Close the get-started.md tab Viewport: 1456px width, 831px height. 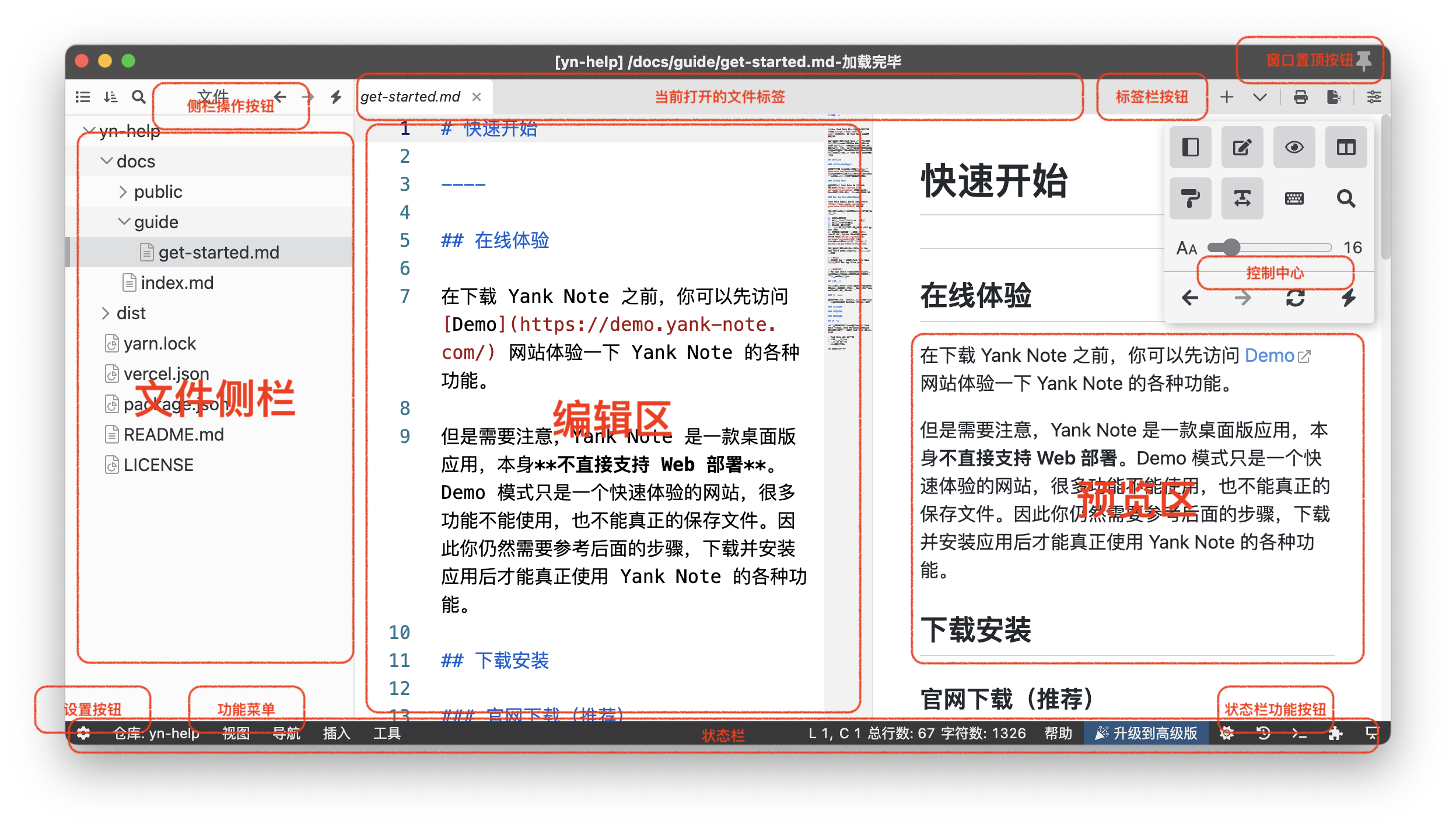pos(477,97)
